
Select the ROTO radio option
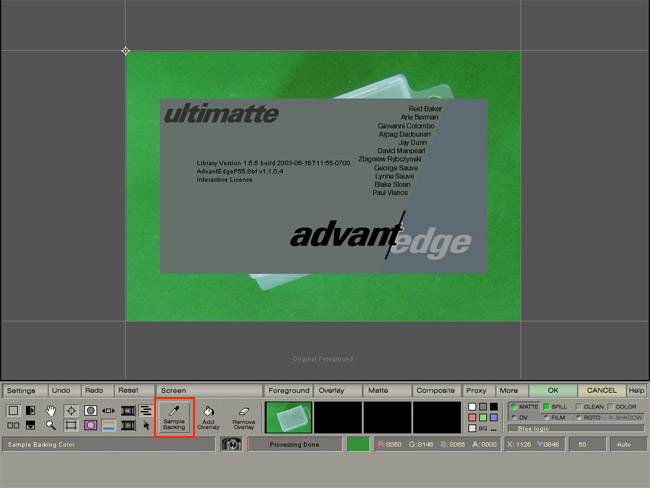(589, 418)
